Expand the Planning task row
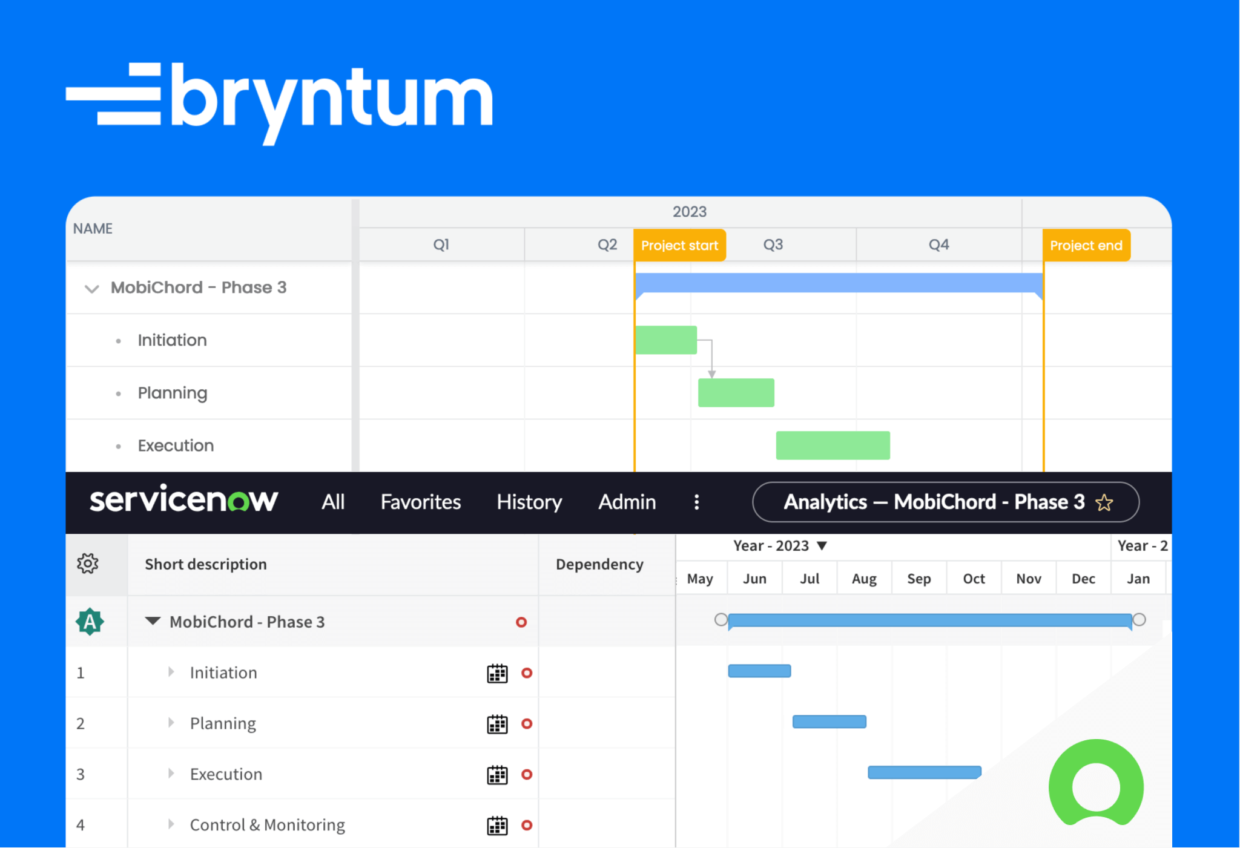Viewport: 1240px width, 848px height. [x=170, y=723]
